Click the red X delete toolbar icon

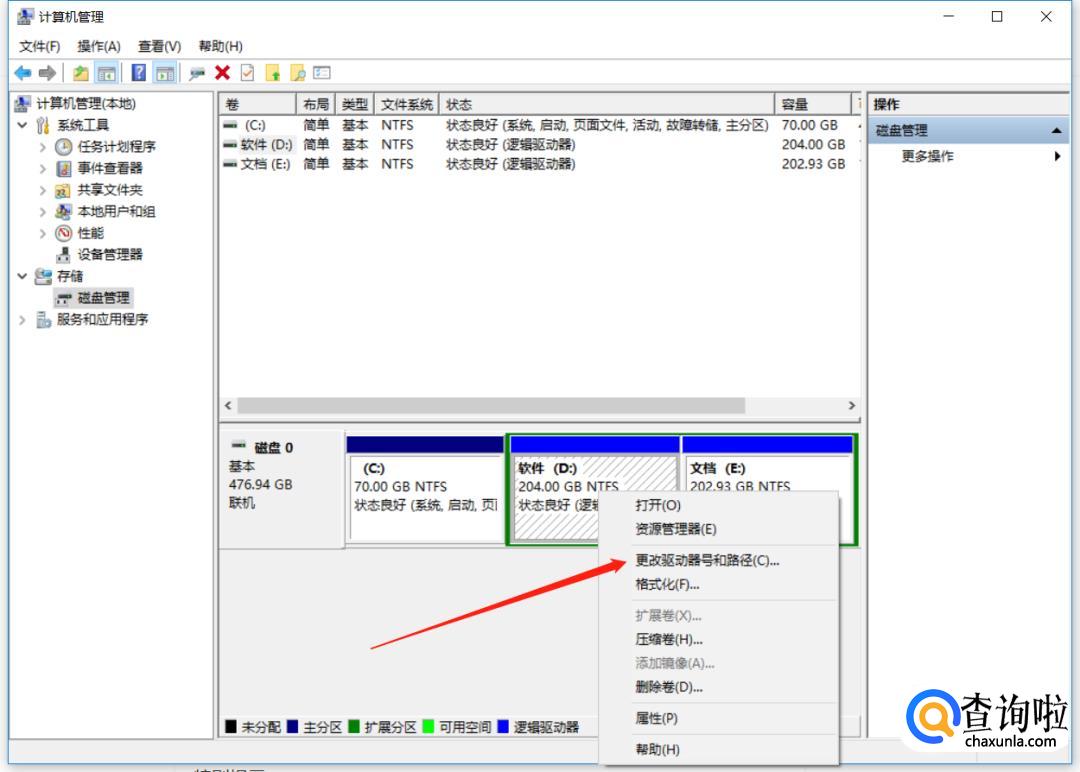pyautogui.click(x=222, y=73)
